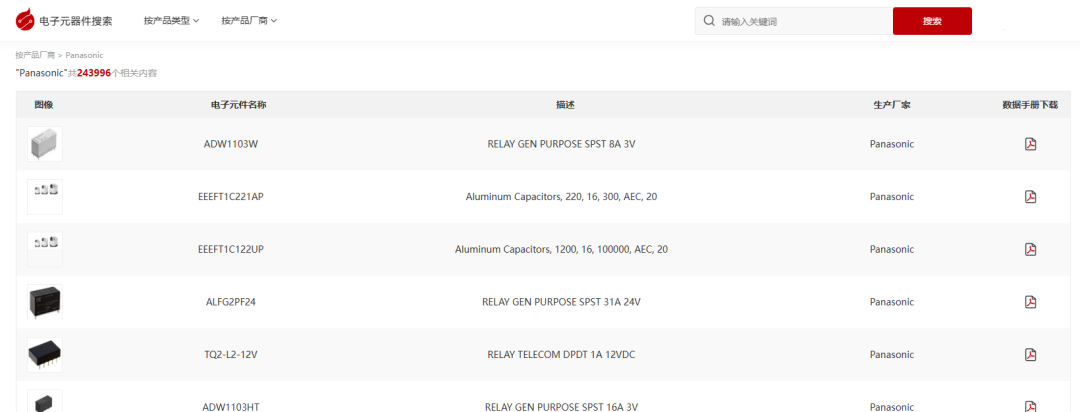
Task: Click Panasonic manufacturer in ADW1103W row
Action: click(891, 144)
